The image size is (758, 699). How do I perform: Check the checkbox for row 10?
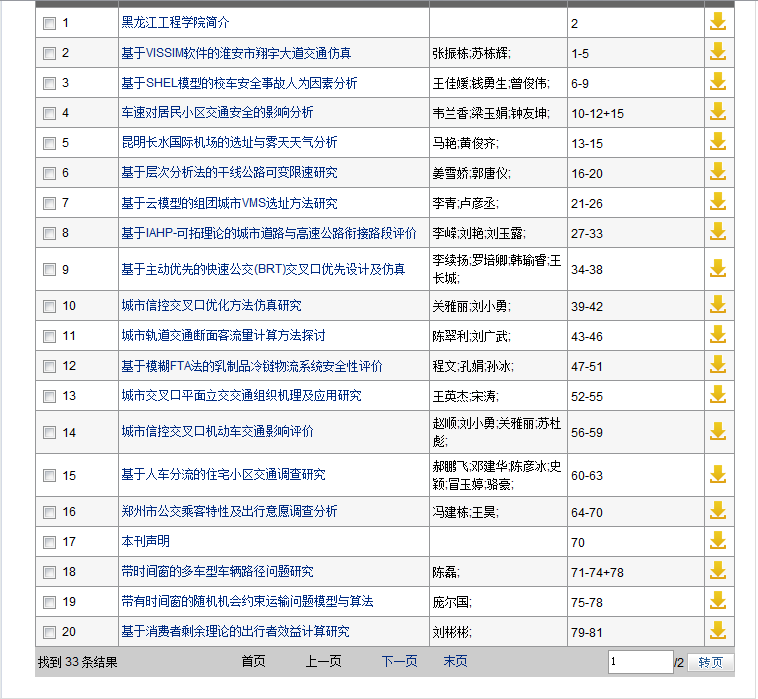(49, 306)
